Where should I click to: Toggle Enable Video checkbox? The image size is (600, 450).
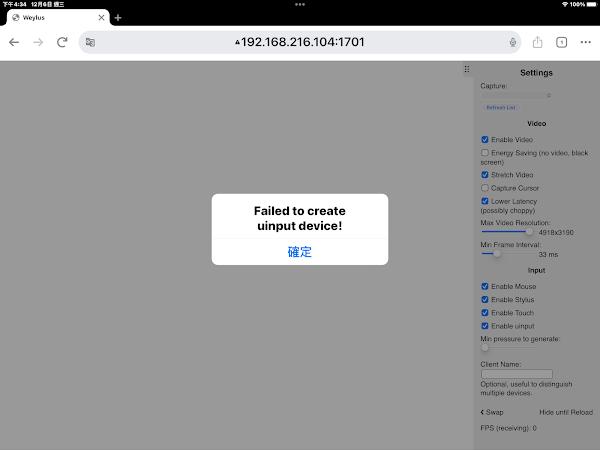485,139
